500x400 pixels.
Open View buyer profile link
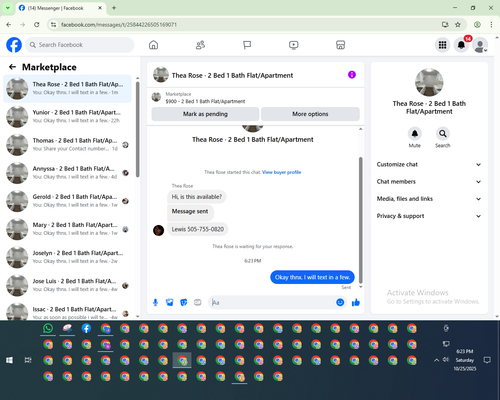coord(281,172)
